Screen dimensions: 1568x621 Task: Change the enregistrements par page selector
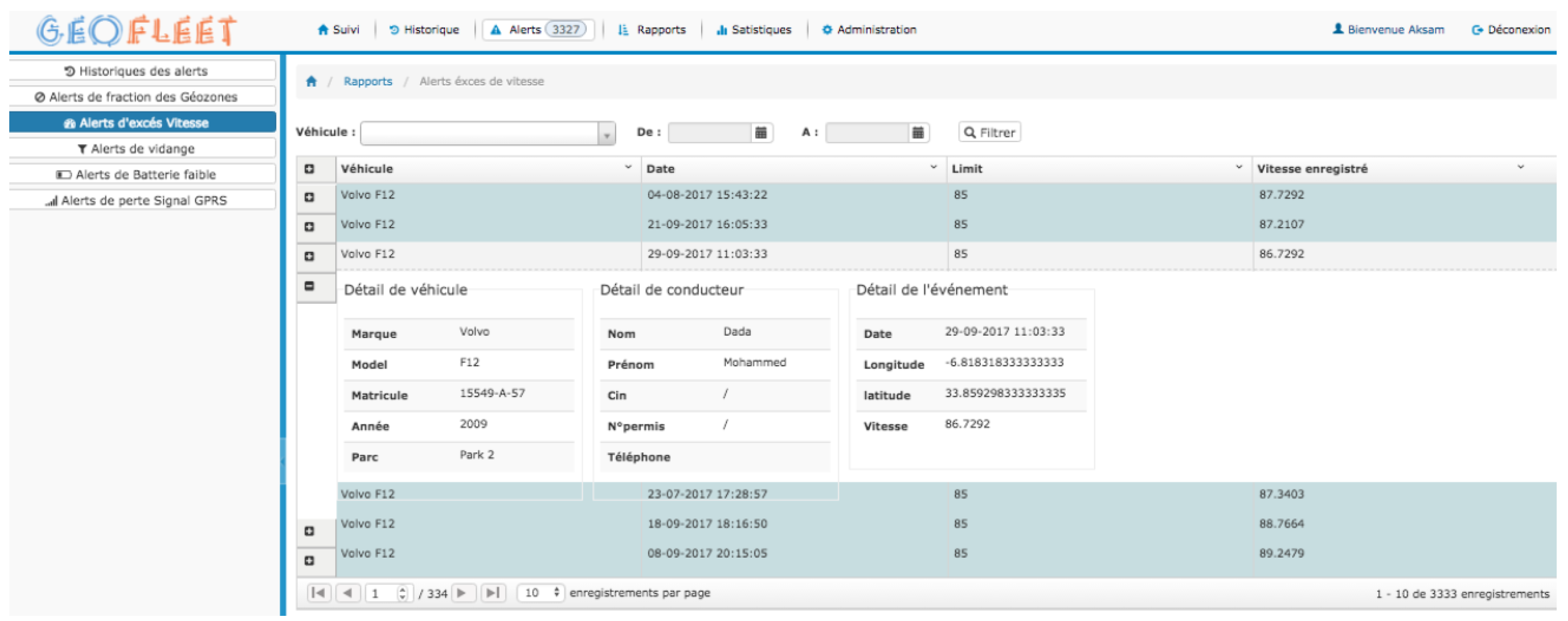(x=540, y=593)
